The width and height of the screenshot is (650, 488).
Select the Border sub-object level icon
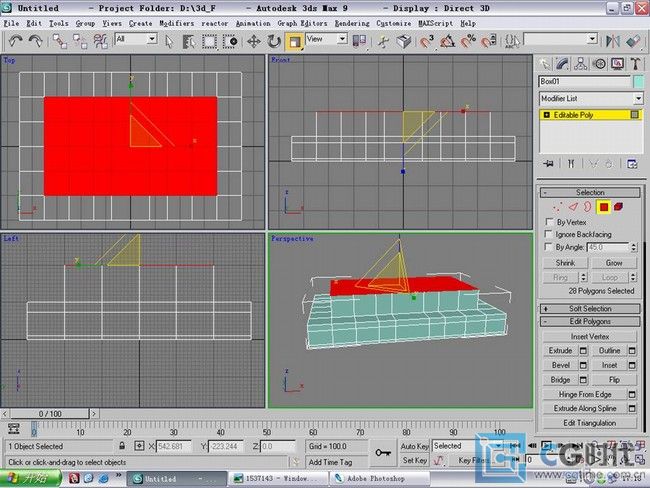[587, 206]
